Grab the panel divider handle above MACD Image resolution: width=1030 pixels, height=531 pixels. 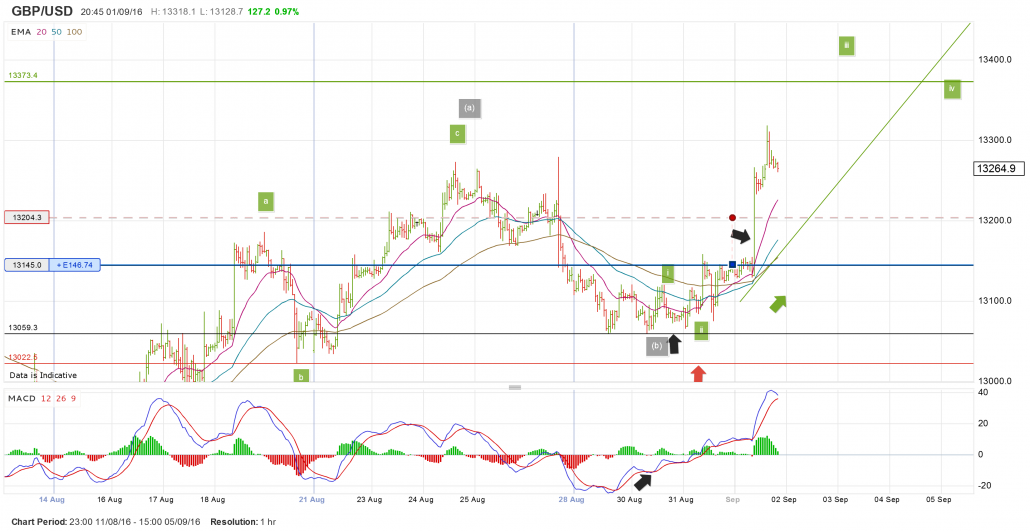tap(515, 387)
